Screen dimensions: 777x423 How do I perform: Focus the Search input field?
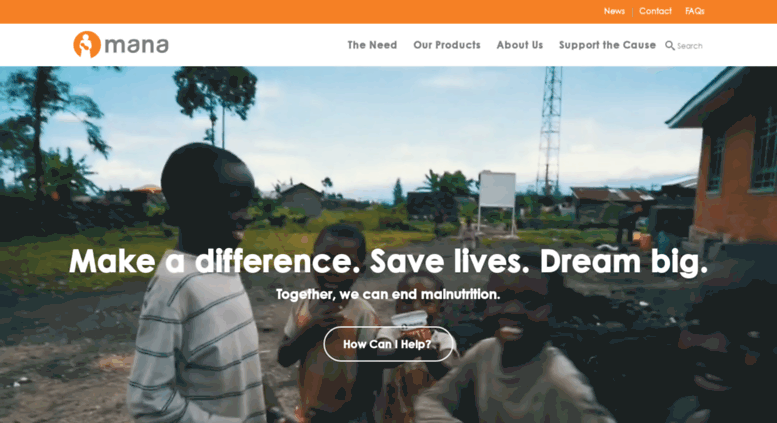(689, 46)
